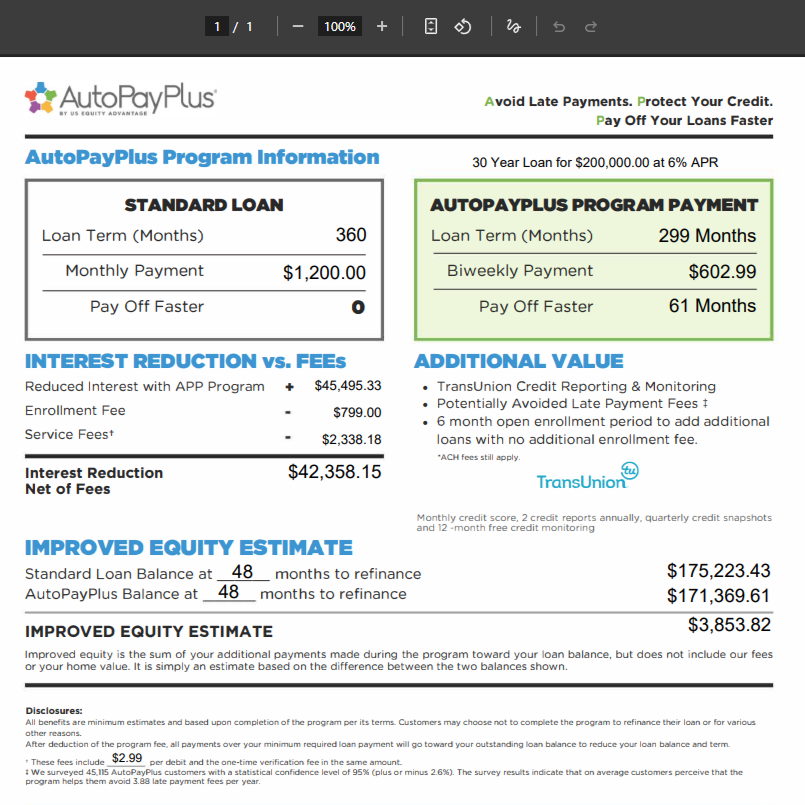
Task: Click the $799.00 enrollment fee amount
Action: click(x=357, y=412)
